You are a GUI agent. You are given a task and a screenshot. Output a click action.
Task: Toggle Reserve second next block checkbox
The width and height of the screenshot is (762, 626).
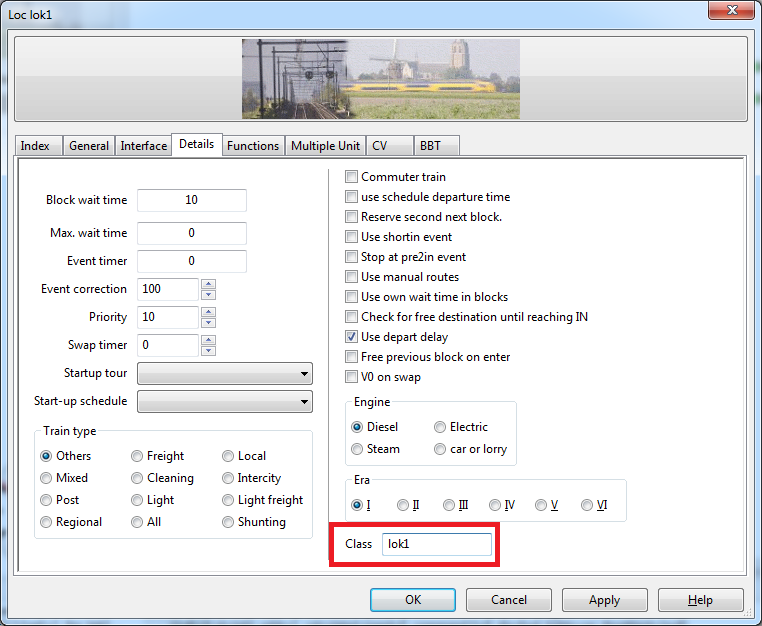coord(352,217)
